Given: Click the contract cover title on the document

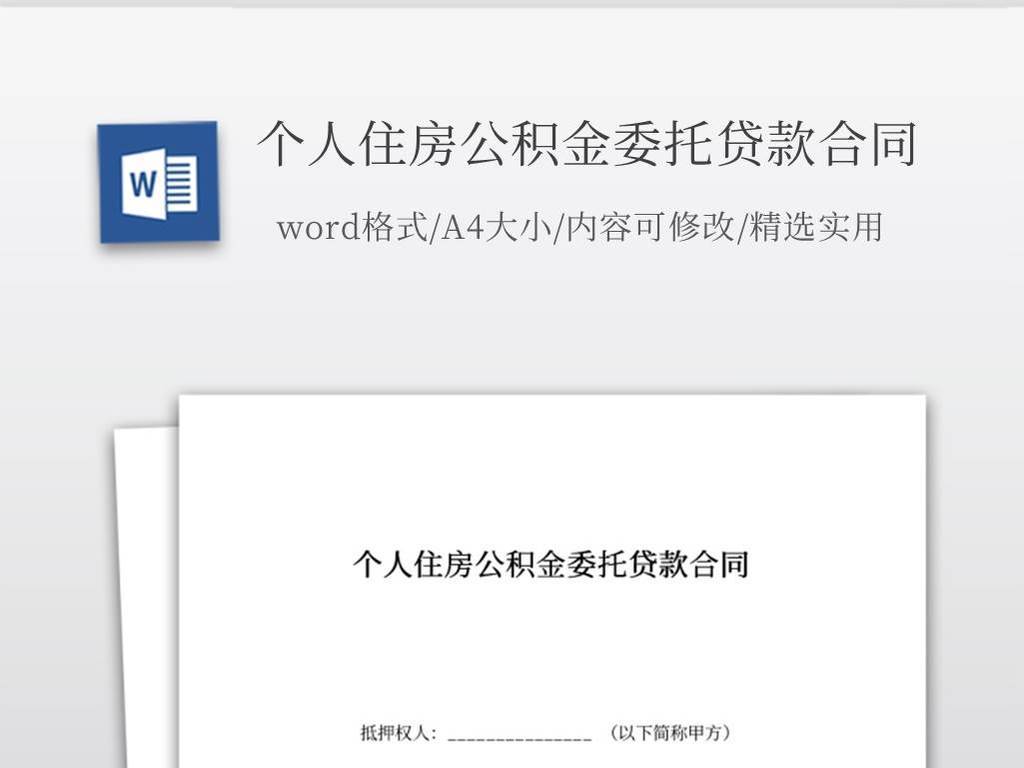Looking at the screenshot, I should tap(553, 563).
